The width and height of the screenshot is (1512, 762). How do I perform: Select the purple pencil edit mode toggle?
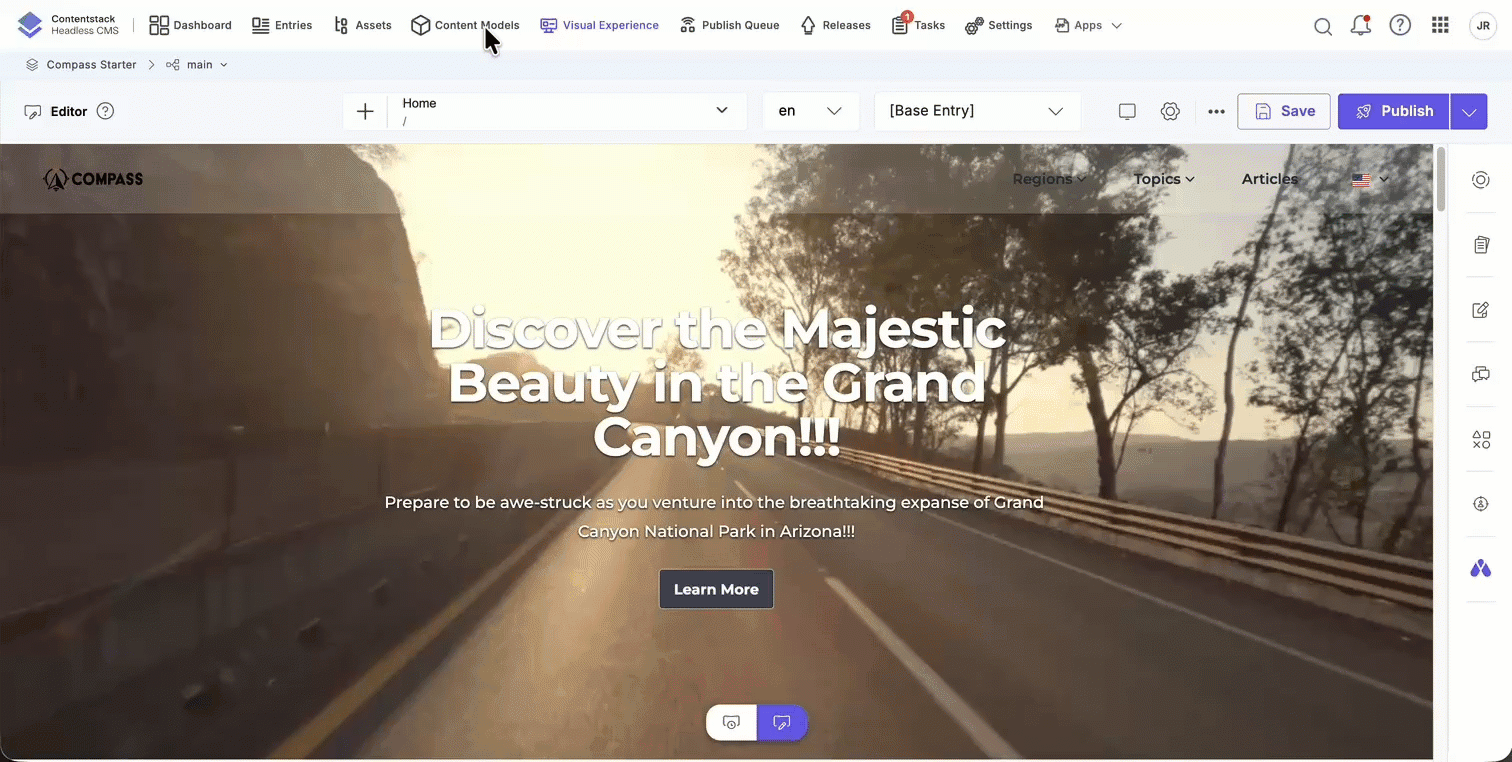coord(782,723)
